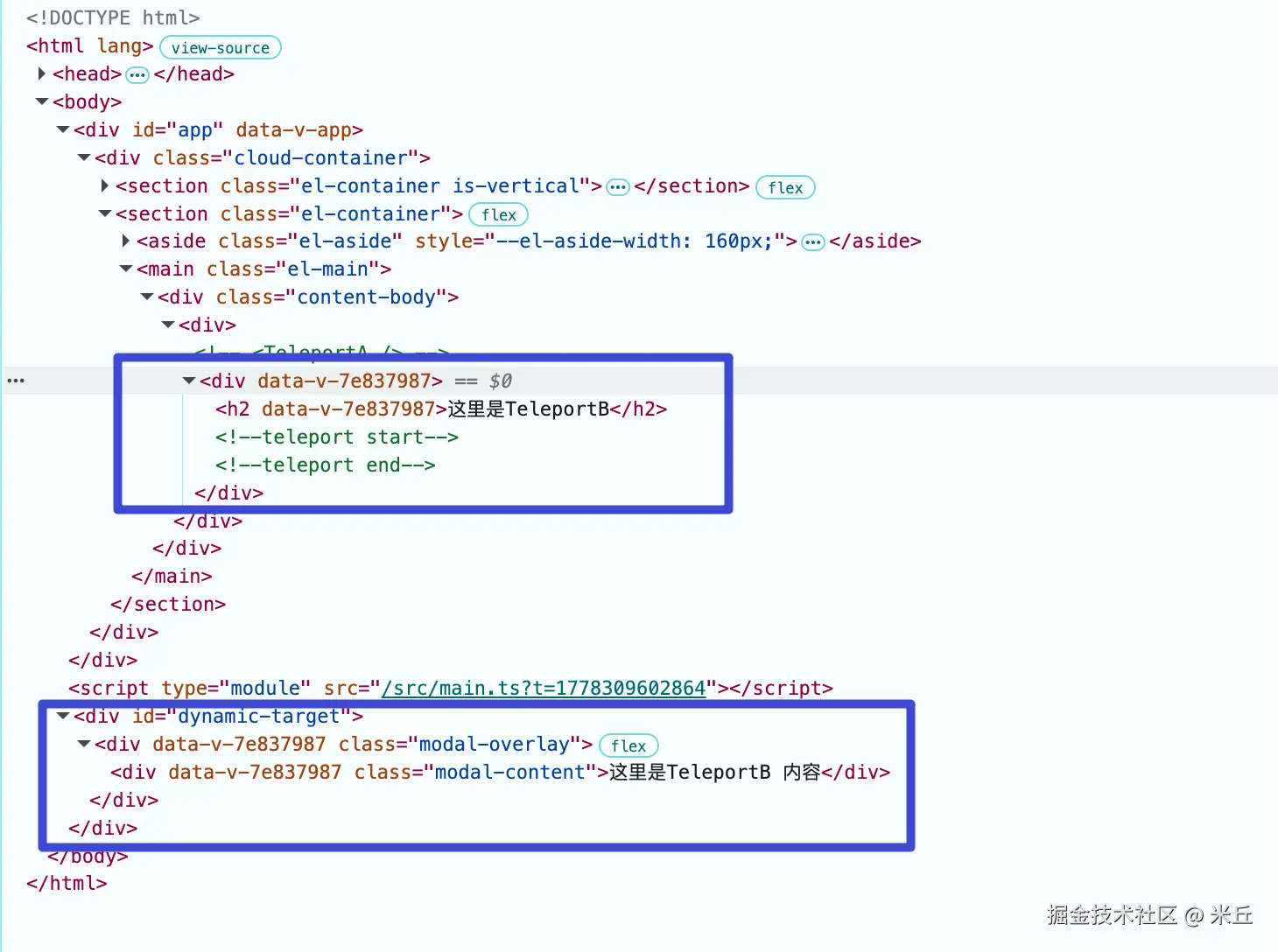Image resolution: width=1278 pixels, height=952 pixels.
Task: Expand the collapsed head element arrow
Action: click(41, 73)
